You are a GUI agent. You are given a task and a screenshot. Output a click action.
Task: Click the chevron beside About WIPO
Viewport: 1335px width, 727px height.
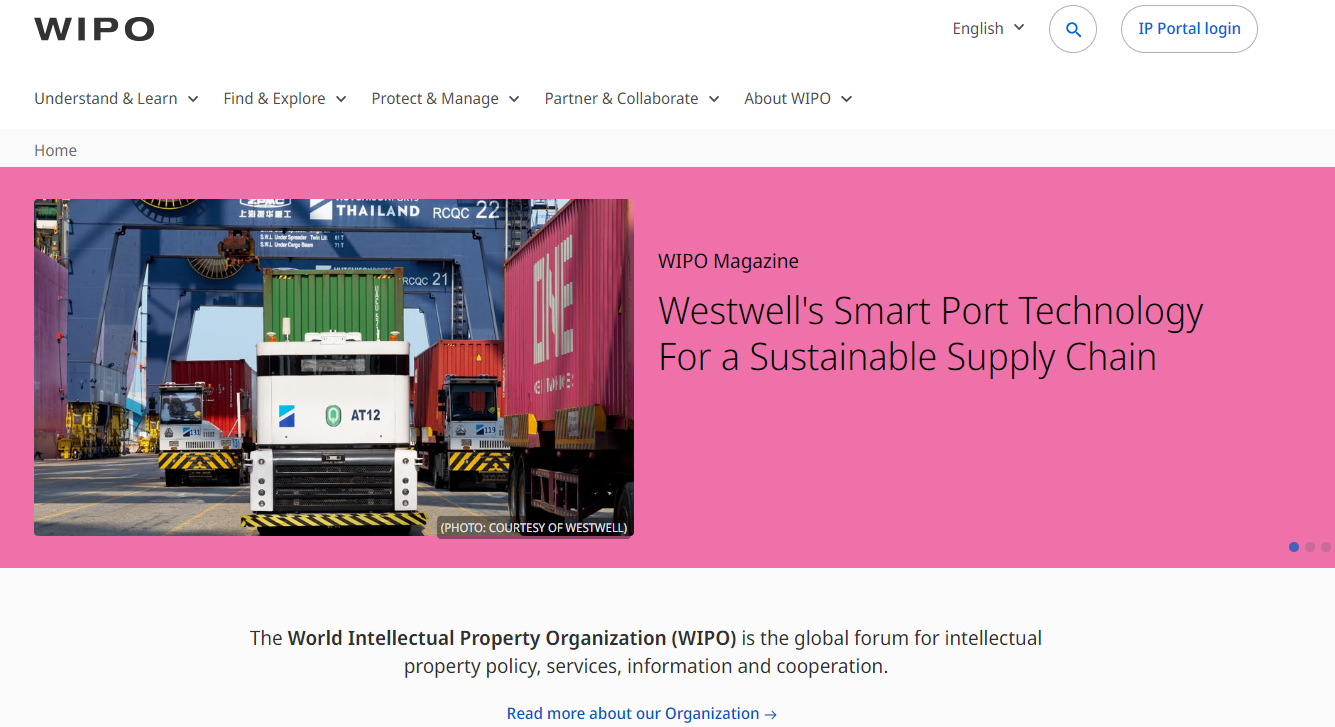point(846,99)
